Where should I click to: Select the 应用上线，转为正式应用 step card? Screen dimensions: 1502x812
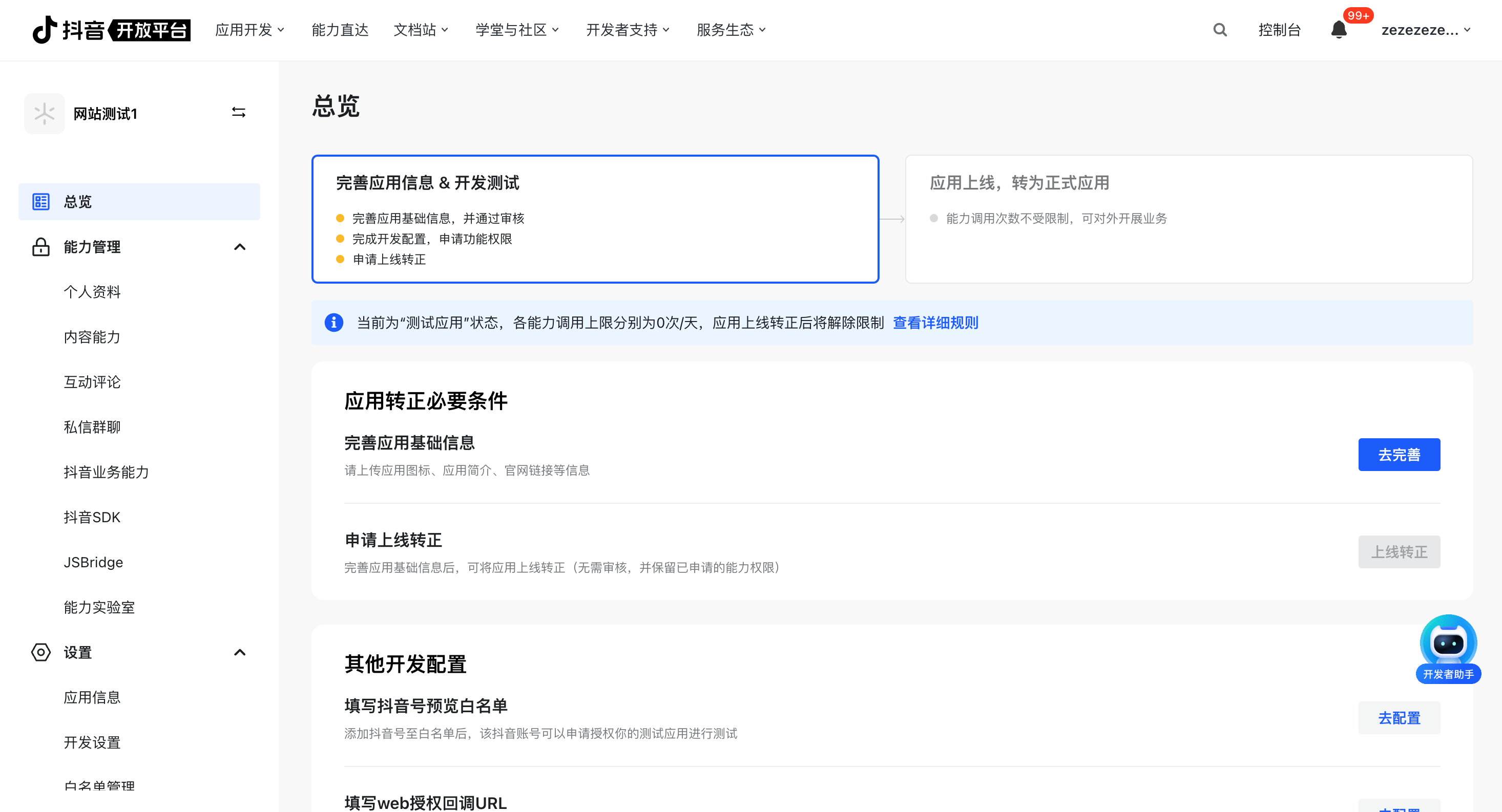[1188, 219]
